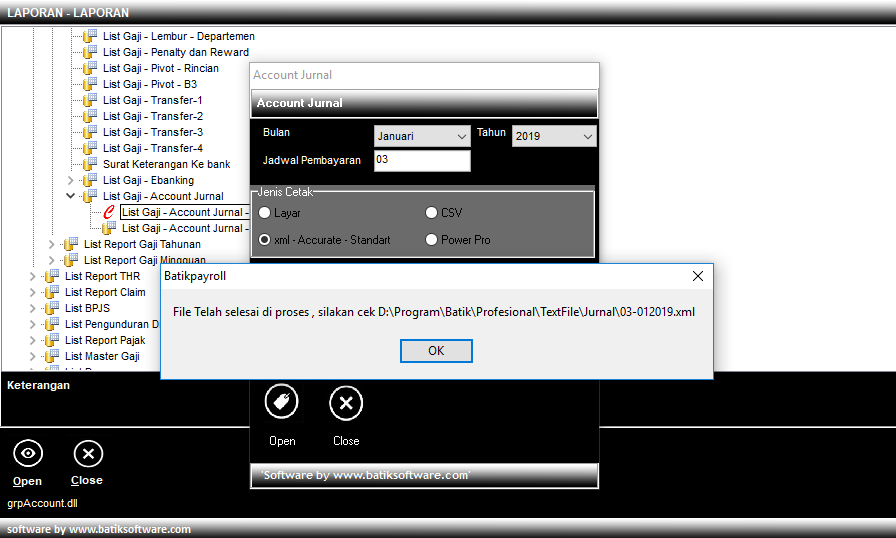
Task: Click the Jadwal Pembayaran input field
Action: (421, 160)
